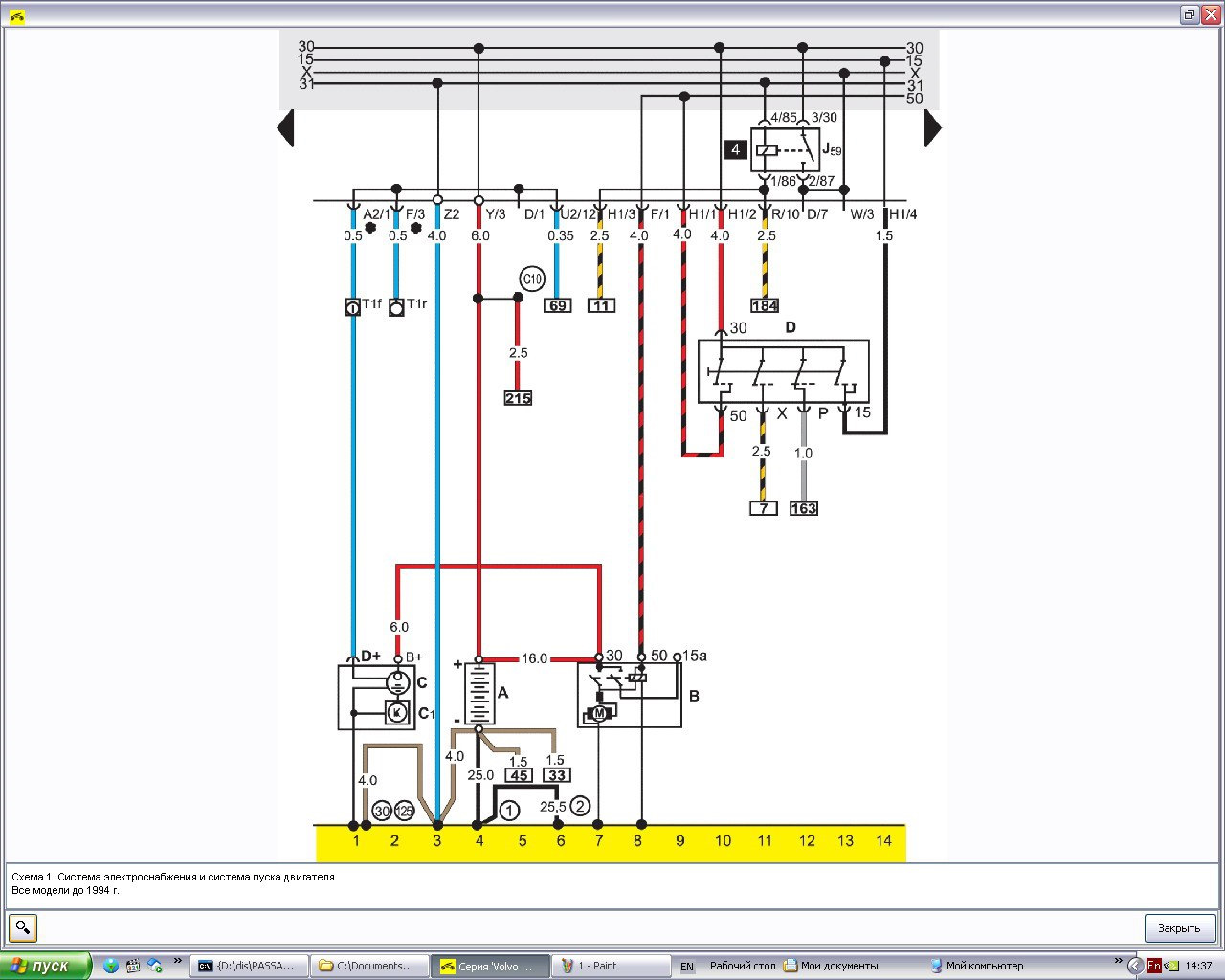The height and width of the screenshot is (980, 1225).
Task: Click the 15a starter terminal label
Action: (x=695, y=656)
